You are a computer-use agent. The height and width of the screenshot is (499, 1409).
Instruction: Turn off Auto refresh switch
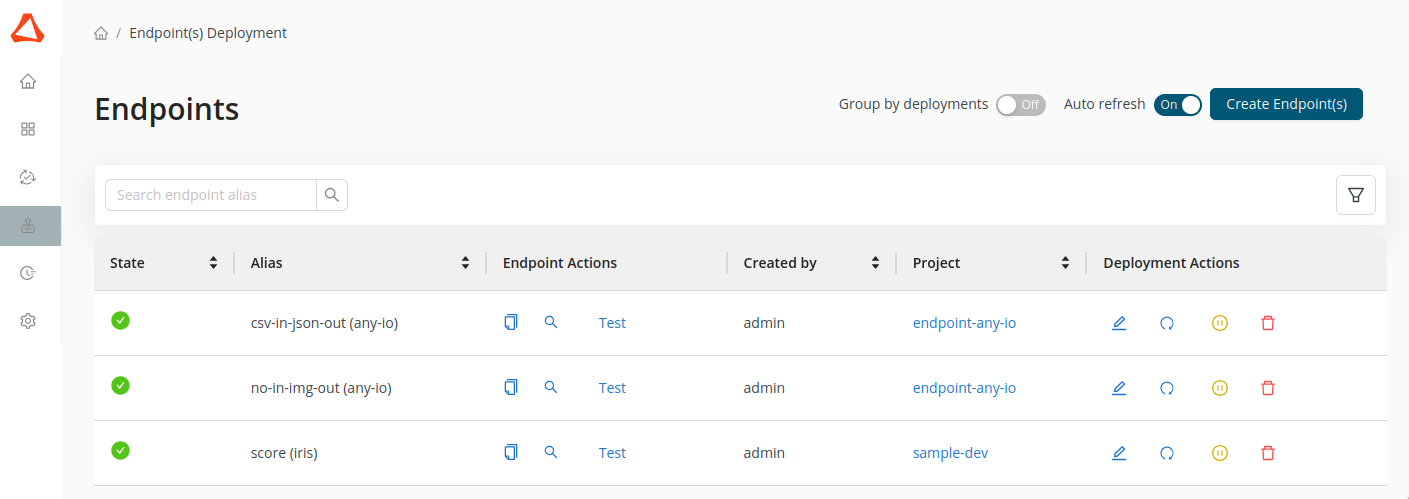(x=1177, y=104)
